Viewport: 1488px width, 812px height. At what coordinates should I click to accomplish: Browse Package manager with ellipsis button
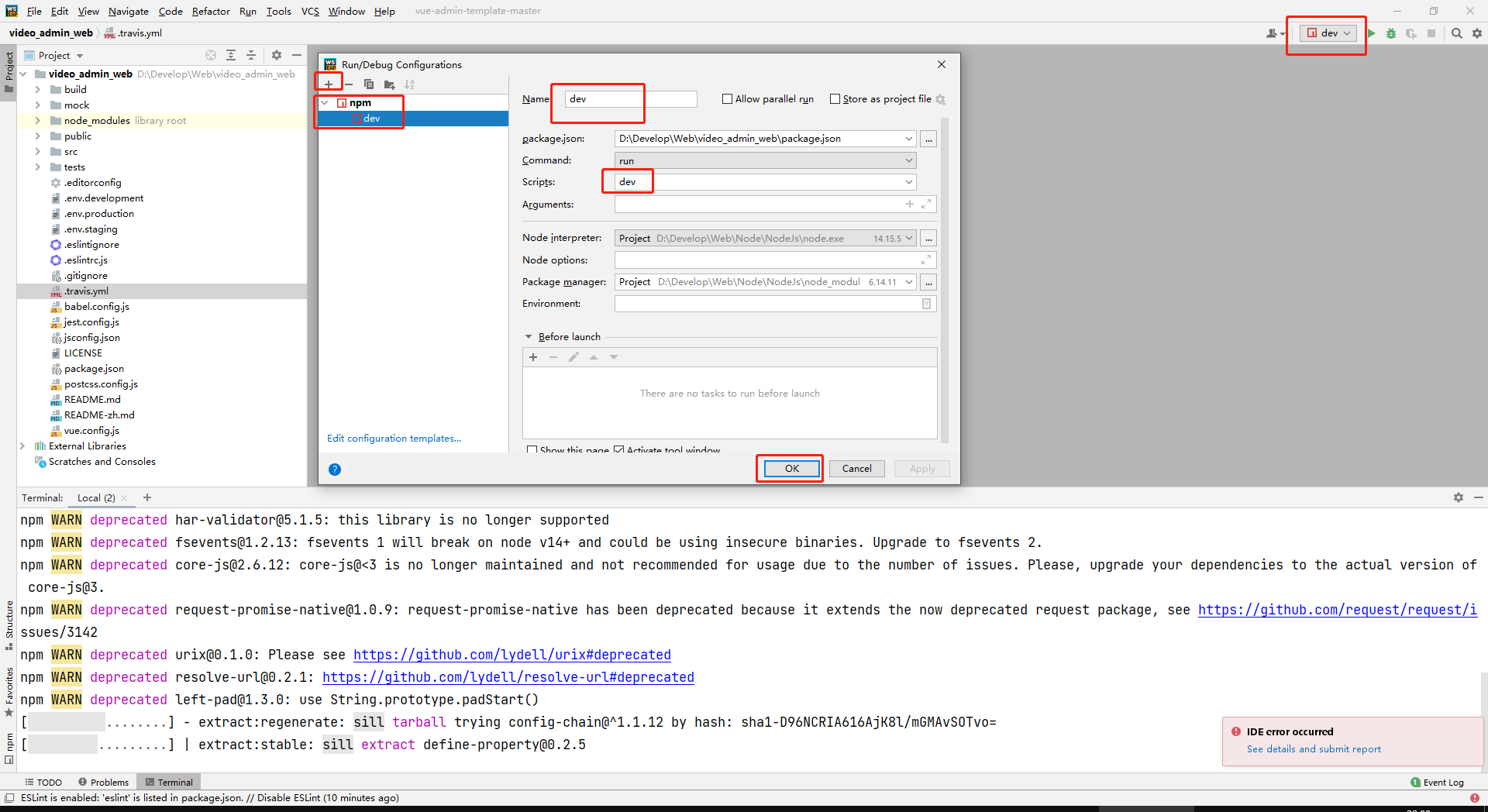928,282
